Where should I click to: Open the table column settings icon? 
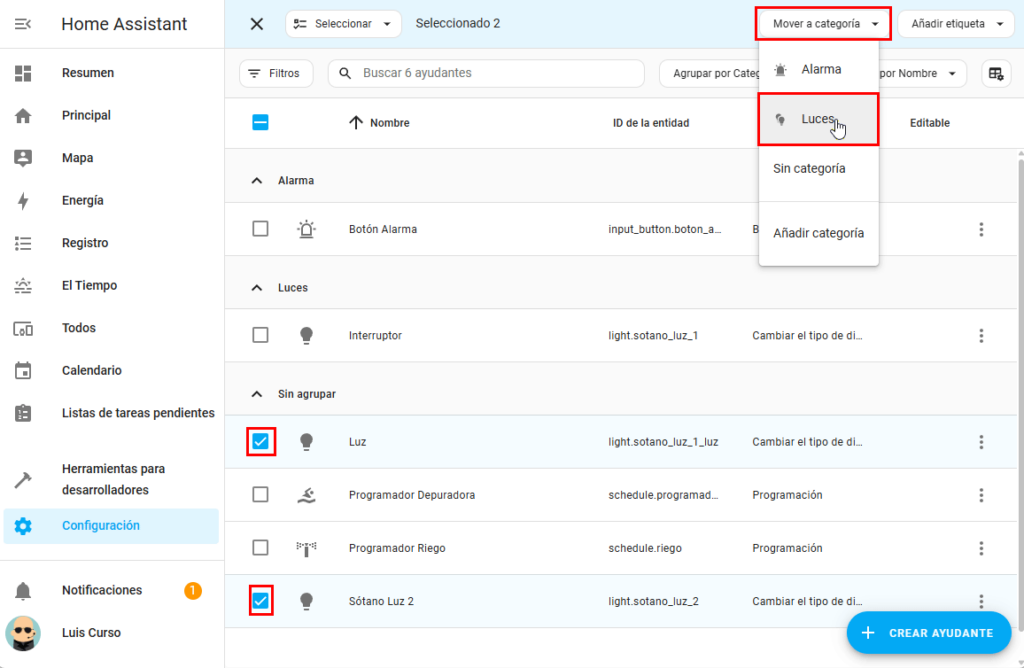click(995, 73)
